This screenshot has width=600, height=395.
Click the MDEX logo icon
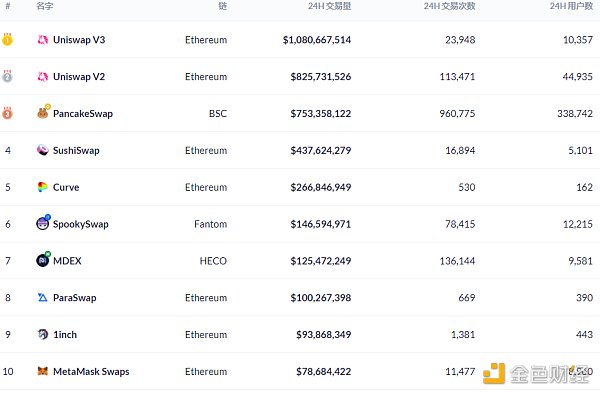pyautogui.click(x=43, y=260)
